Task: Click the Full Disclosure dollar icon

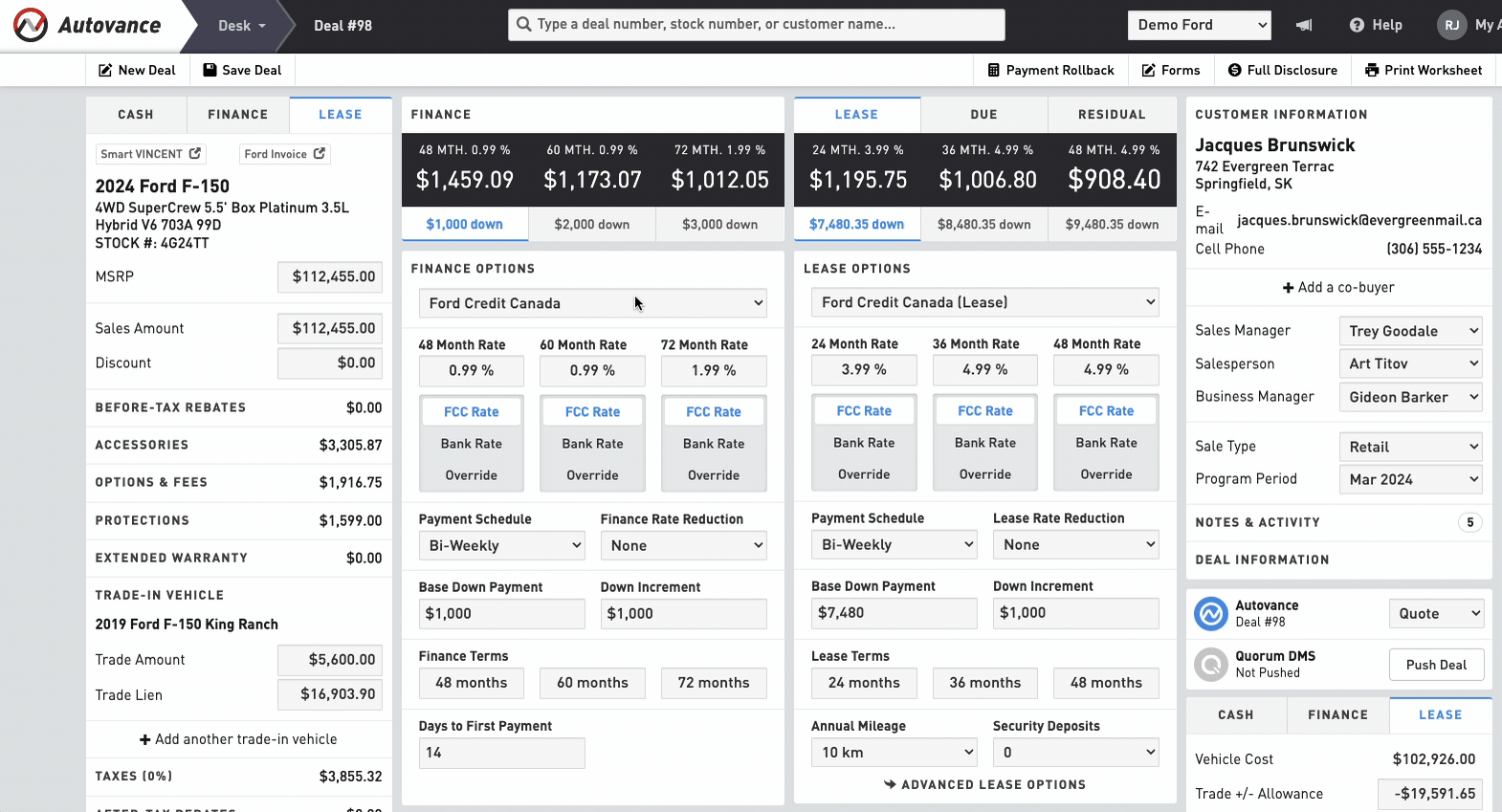Action: pos(1234,70)
